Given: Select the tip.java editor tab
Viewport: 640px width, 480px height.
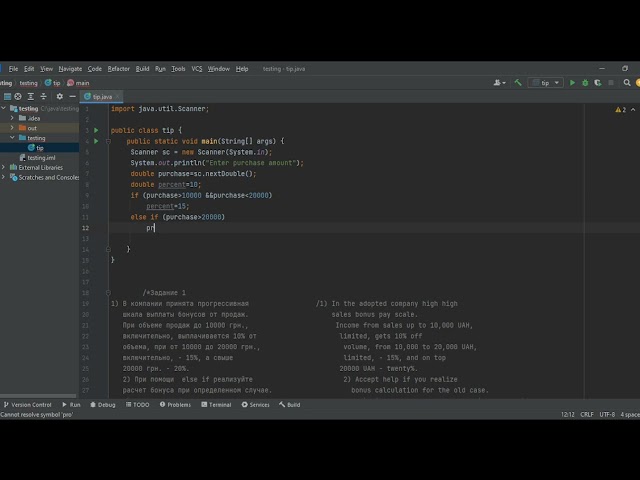Looking at the screenshot, I should coord(102,97).
